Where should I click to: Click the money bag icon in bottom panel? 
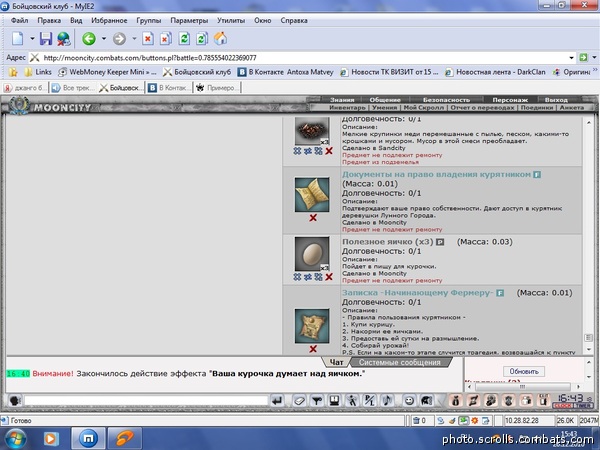[455, 401]
